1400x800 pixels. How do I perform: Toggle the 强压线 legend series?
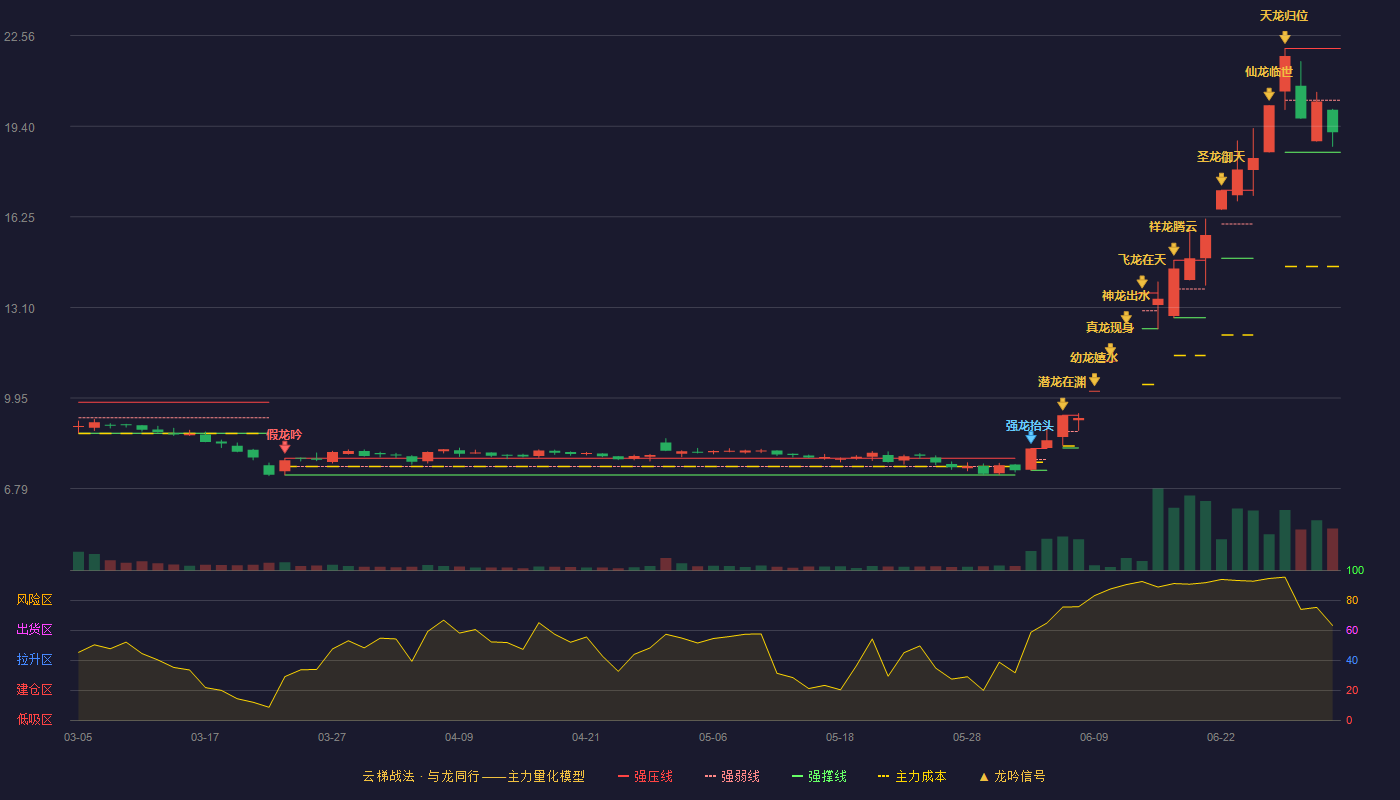point(645,776)
